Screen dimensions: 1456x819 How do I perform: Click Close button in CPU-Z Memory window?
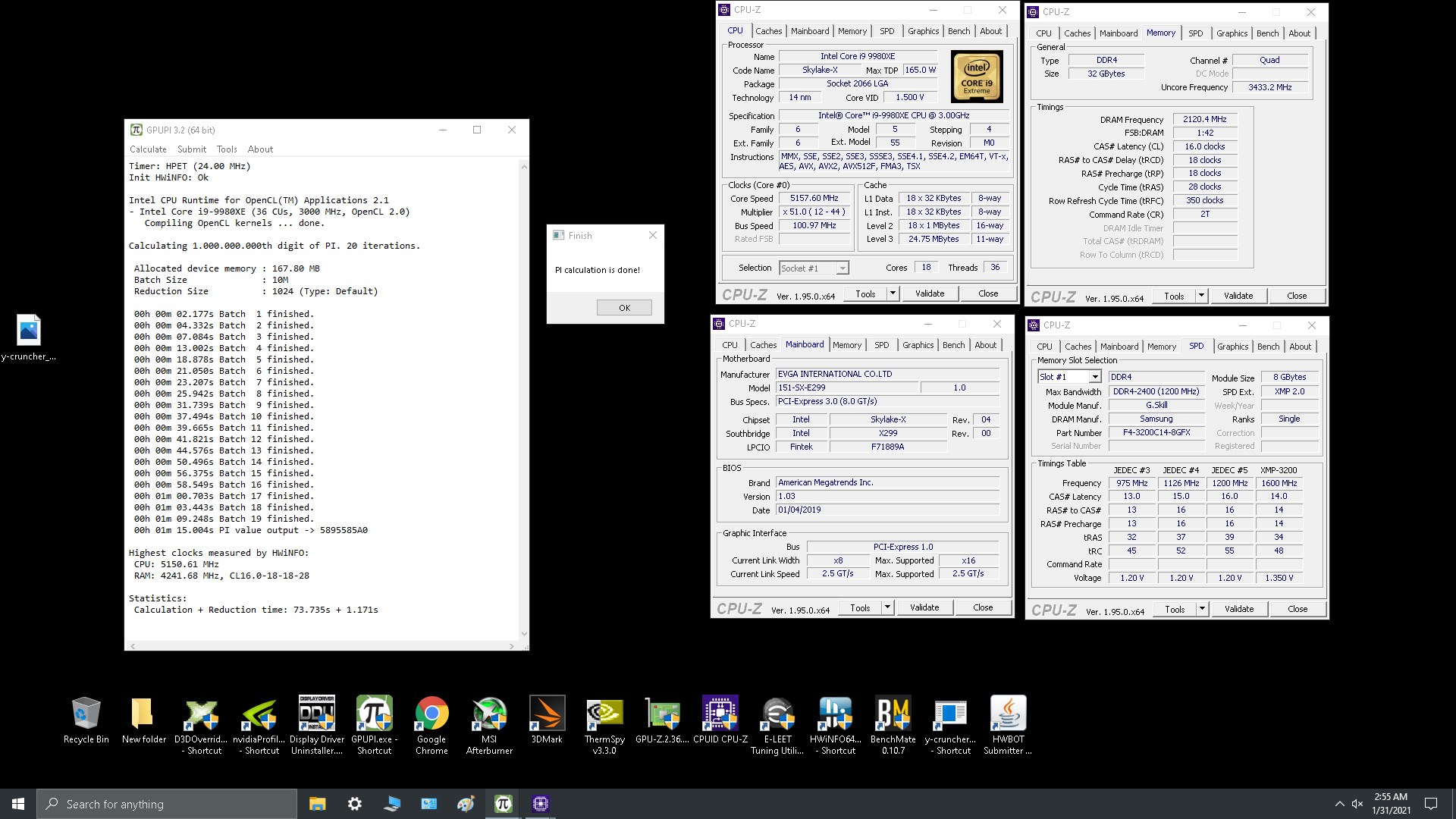tap(1297, 296)
